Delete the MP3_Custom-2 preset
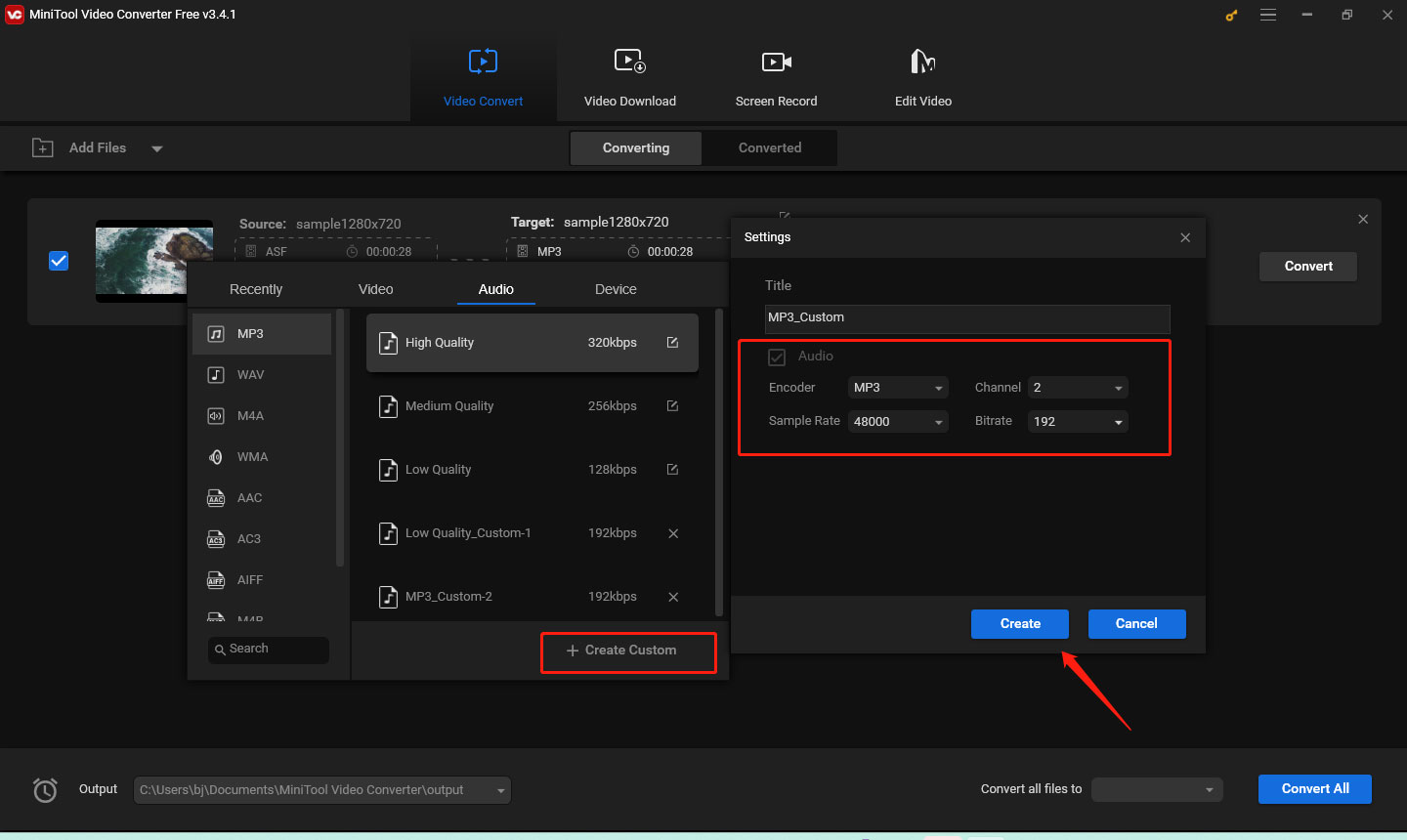Image resolution: width=1407 pixels, height=840 pixels. click(x=673, y=597)
